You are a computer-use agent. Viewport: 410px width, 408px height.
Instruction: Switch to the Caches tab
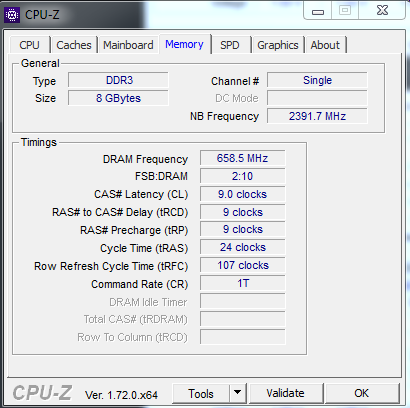point(74,45)
